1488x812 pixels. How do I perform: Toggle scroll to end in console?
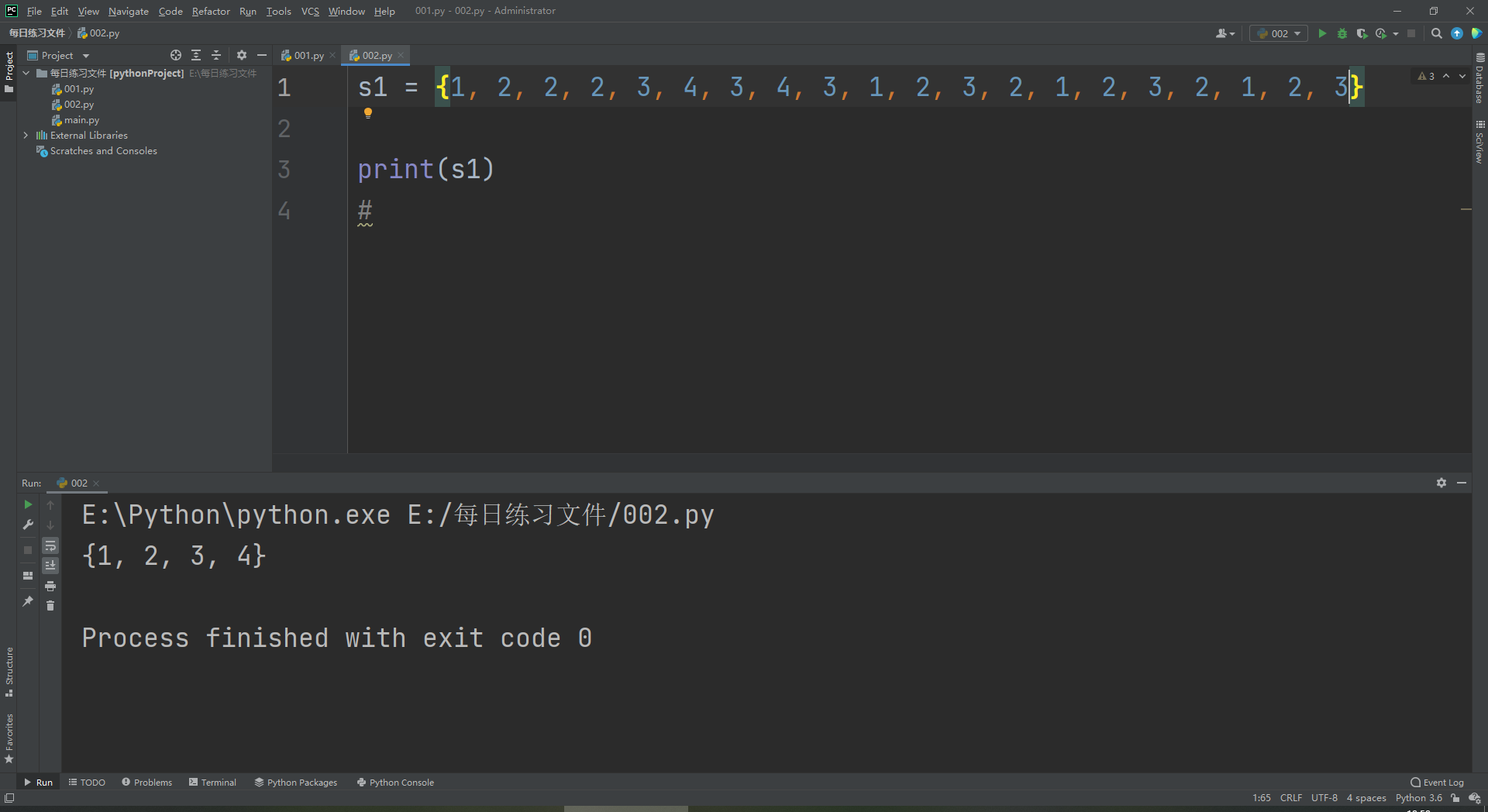click(x=50, y=566)
